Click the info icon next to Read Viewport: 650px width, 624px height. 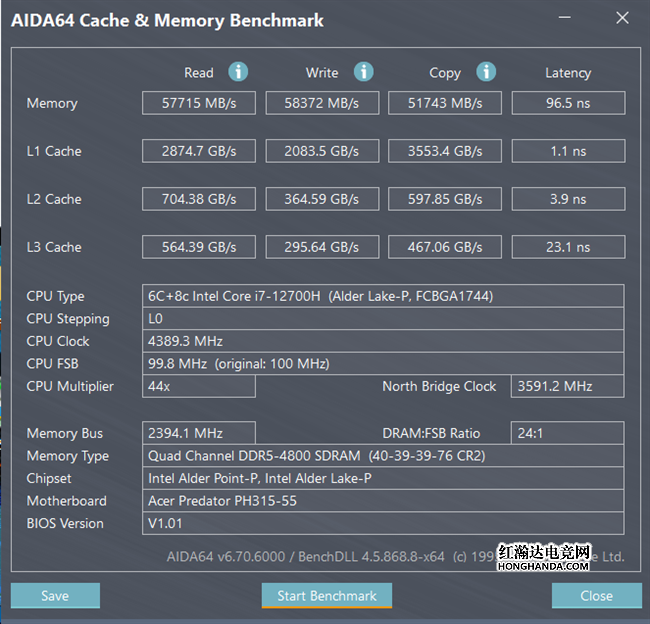238,72
